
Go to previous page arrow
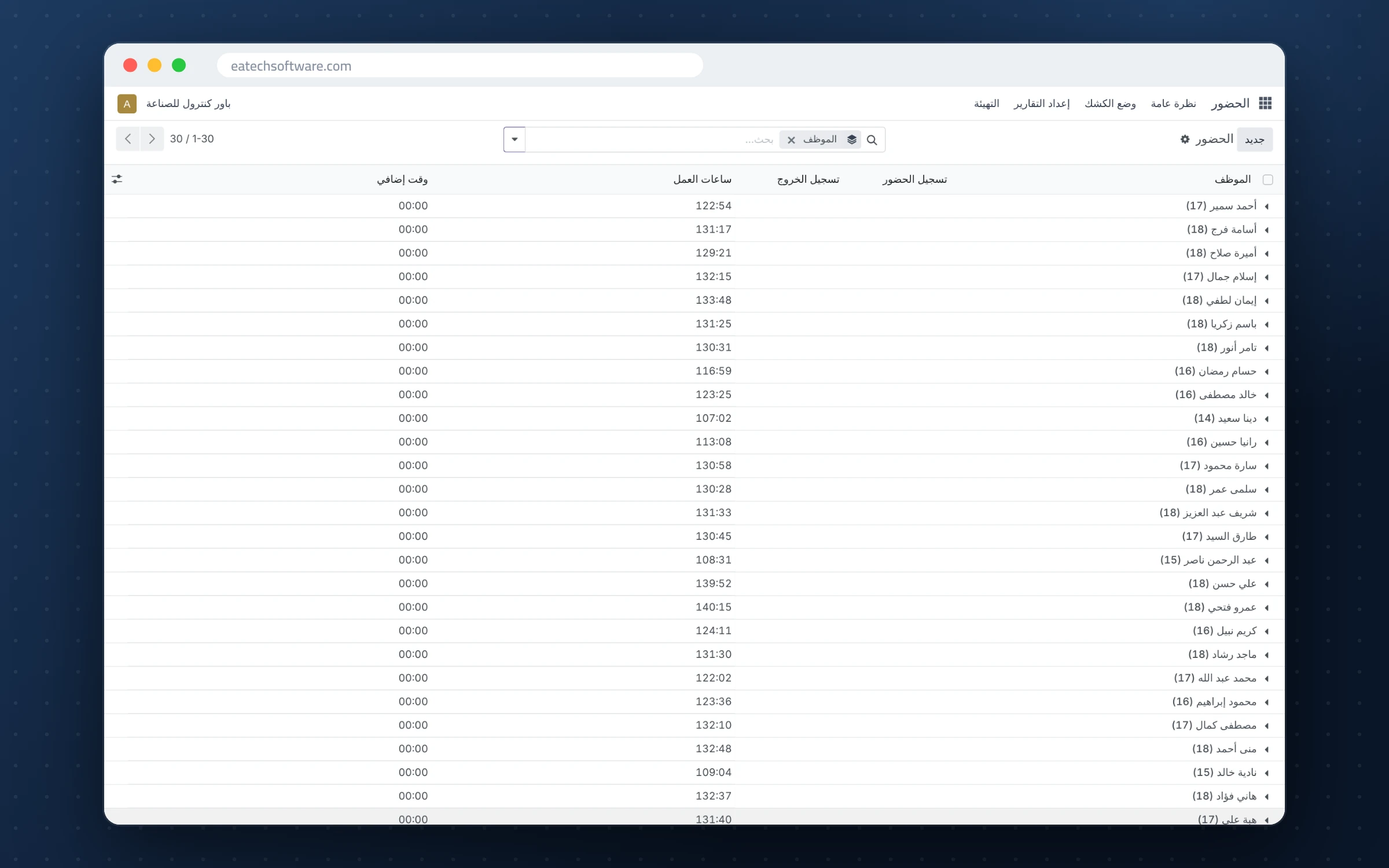tap(128, 139)
